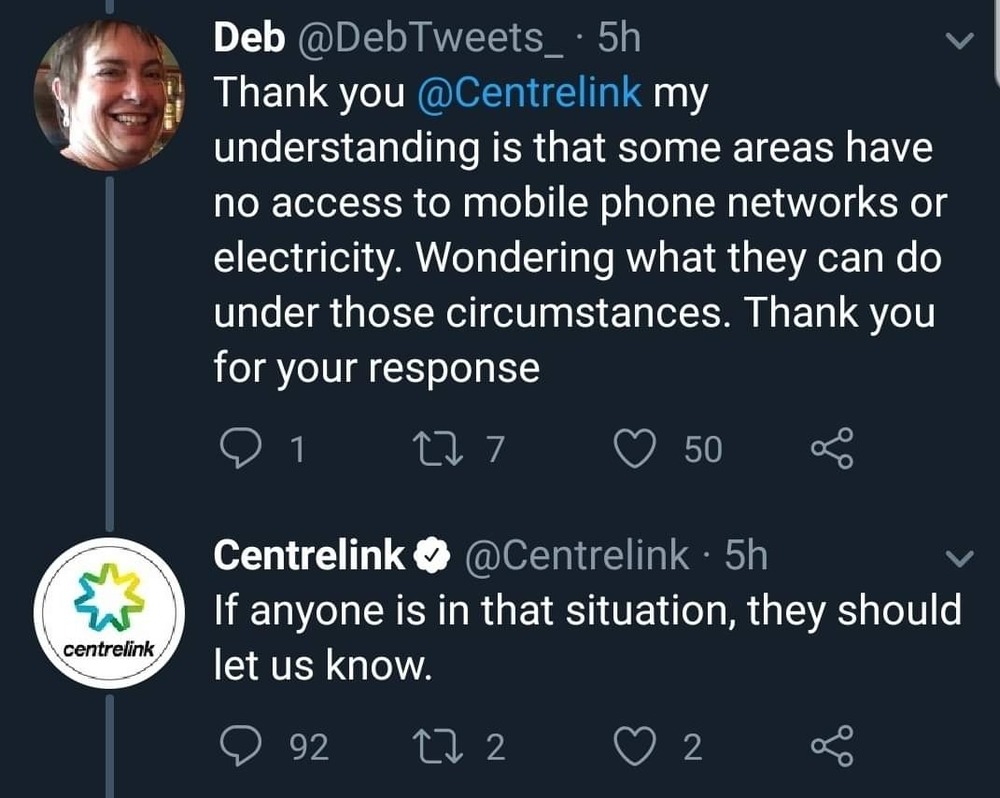Share Deb's tweet
The image size is (1000, 798).
(x=832, y=449)
